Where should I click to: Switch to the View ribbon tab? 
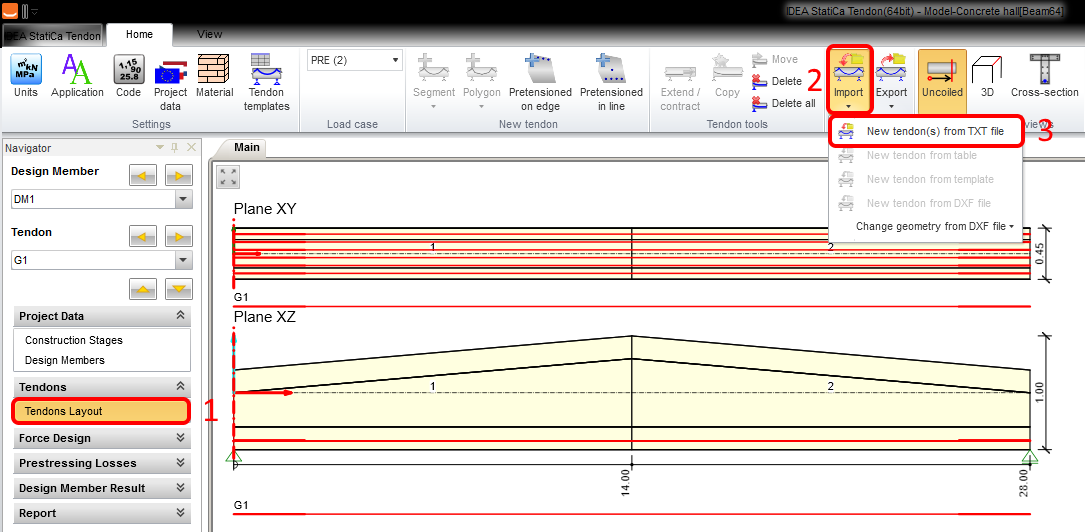[210, 34]
